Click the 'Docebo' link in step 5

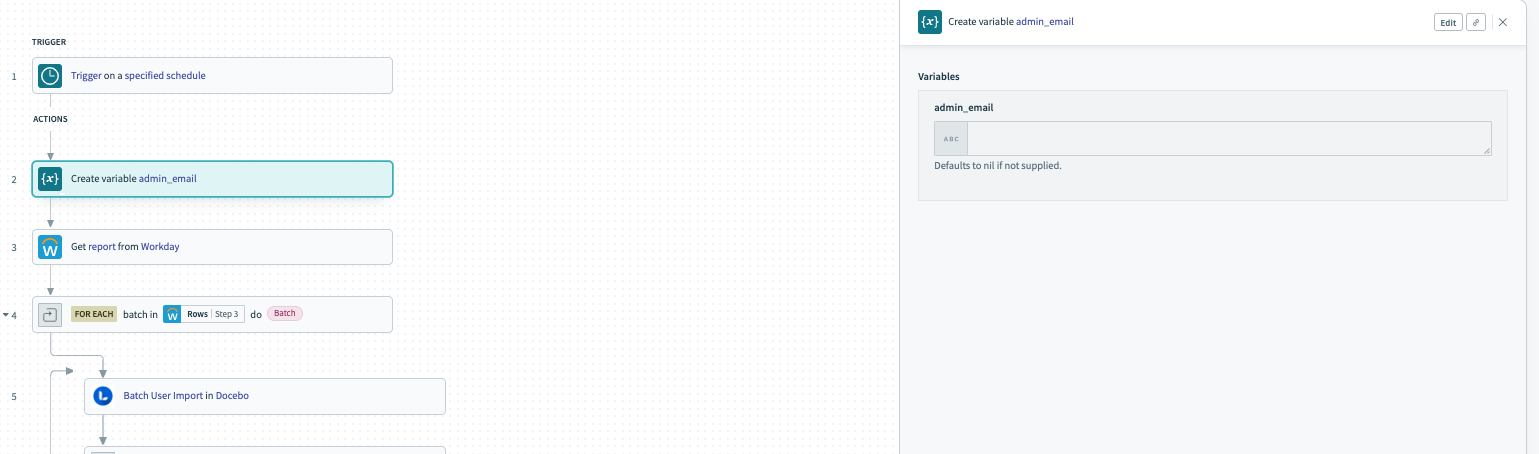point(232,396)
